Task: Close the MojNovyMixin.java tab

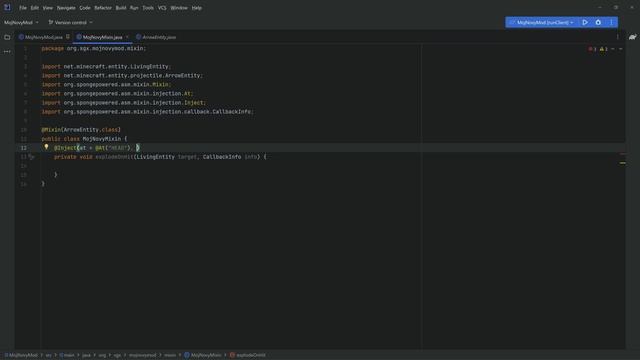Action: point(127,37)
